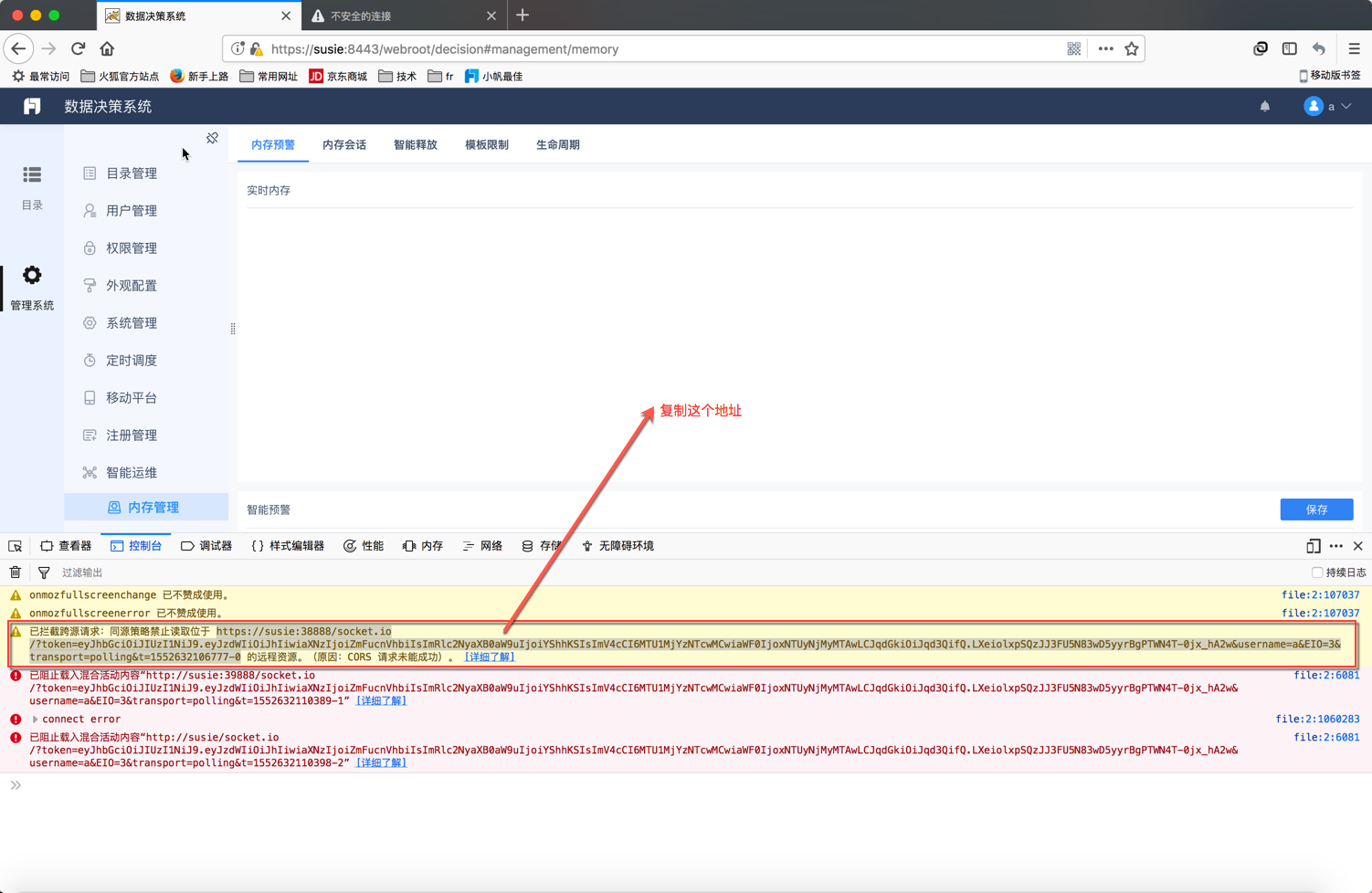Open 详细了解 link in the CORS warning

pyautogui.click(x=490, y=657)
